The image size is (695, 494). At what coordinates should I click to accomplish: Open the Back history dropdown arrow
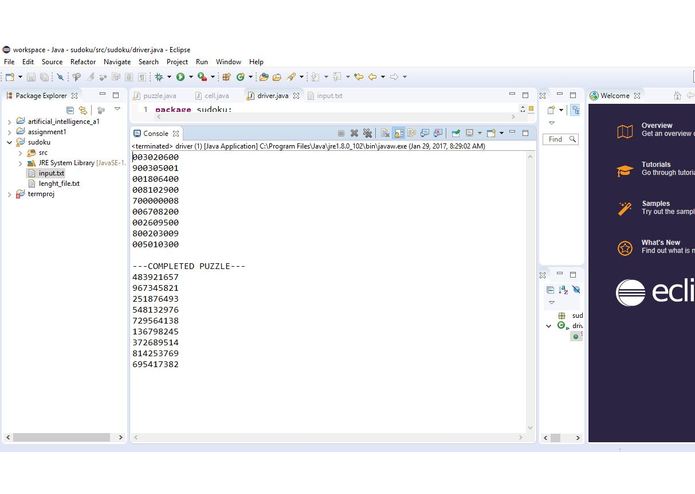[383, 77]
